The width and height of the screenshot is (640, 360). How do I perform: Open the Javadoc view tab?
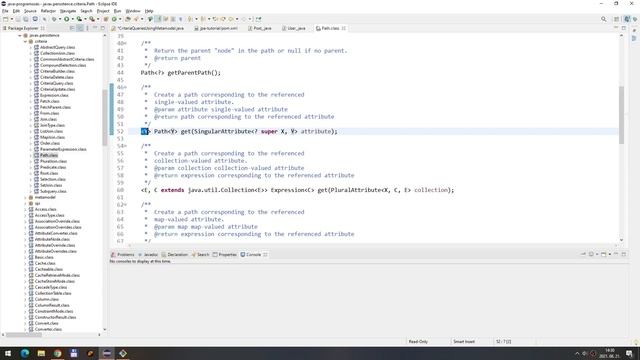[x=148, y=254]
